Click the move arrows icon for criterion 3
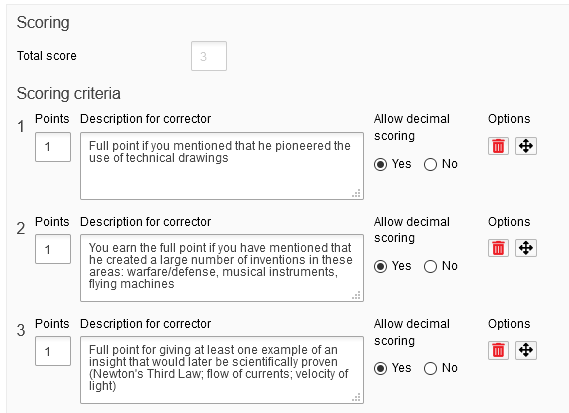This screenshot has height=413, width=569. 526,351
